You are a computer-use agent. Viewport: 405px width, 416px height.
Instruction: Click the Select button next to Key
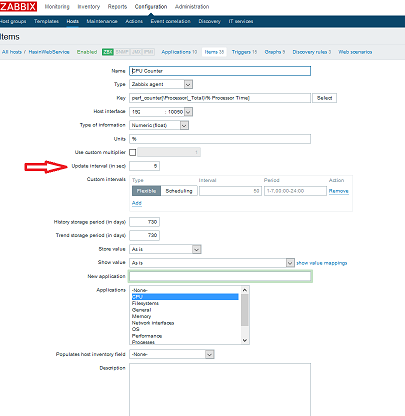pos(324,98)
